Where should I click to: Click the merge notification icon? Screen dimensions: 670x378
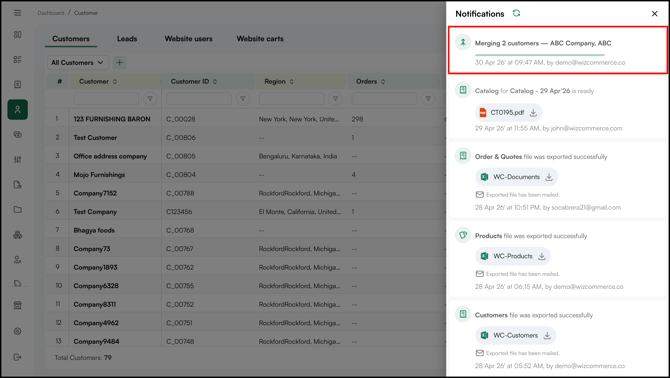[463, 42]
